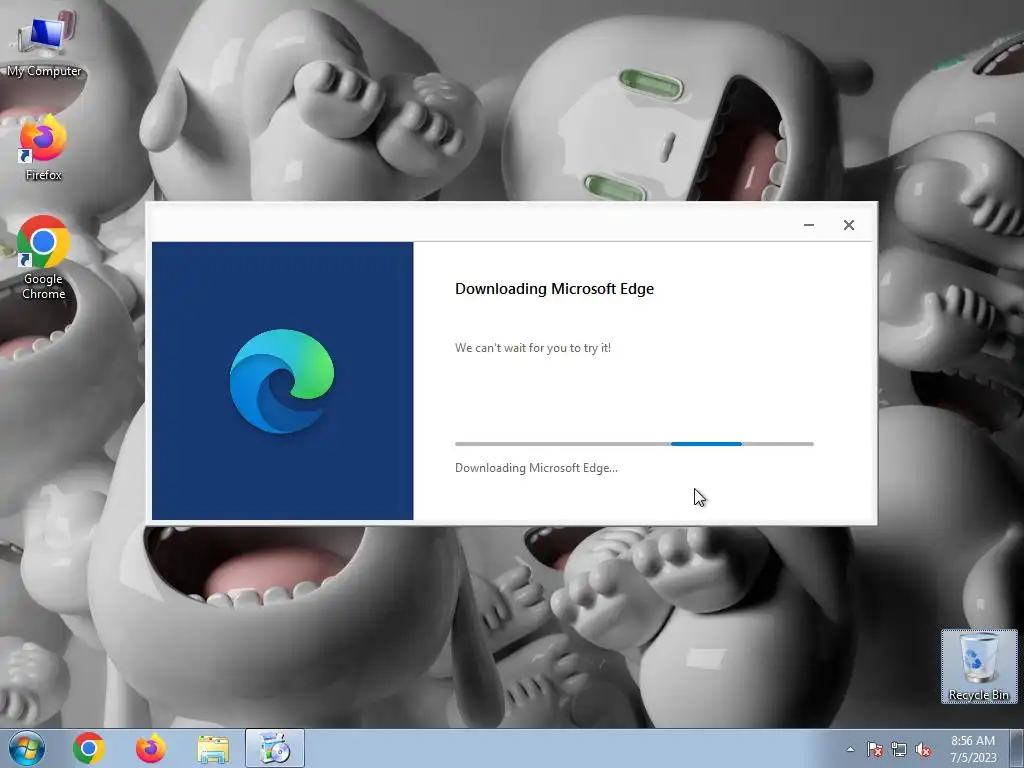This screenshot has width=1024, height=768.
Task: Close the Edge installer window
Action: click(848, 225)
